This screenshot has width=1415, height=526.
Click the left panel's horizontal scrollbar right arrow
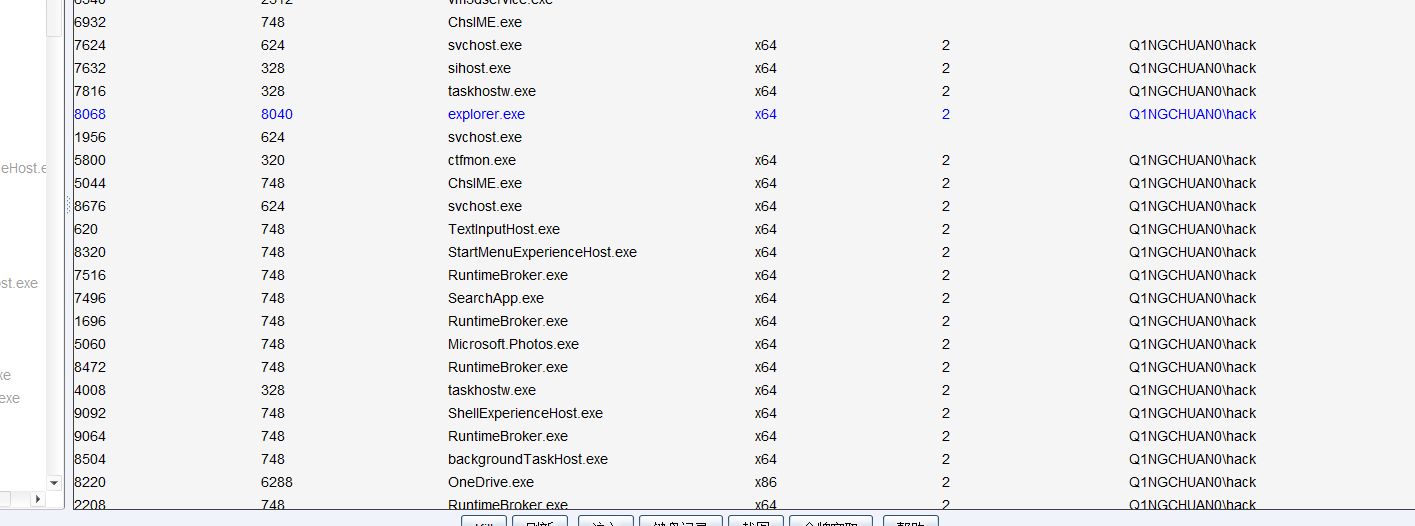click(x=39, y=498)
